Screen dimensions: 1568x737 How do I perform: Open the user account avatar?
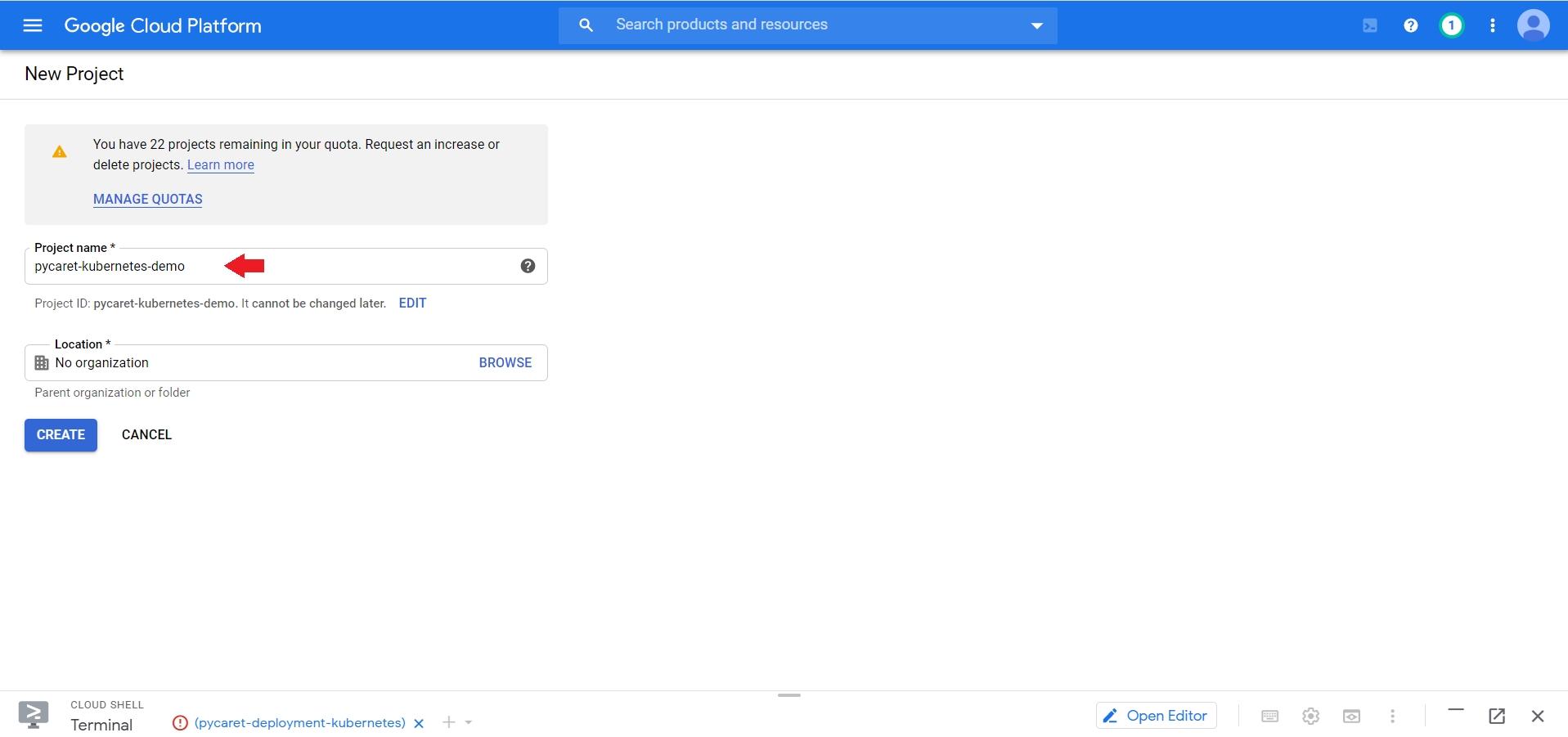(x=1533, y=25)
